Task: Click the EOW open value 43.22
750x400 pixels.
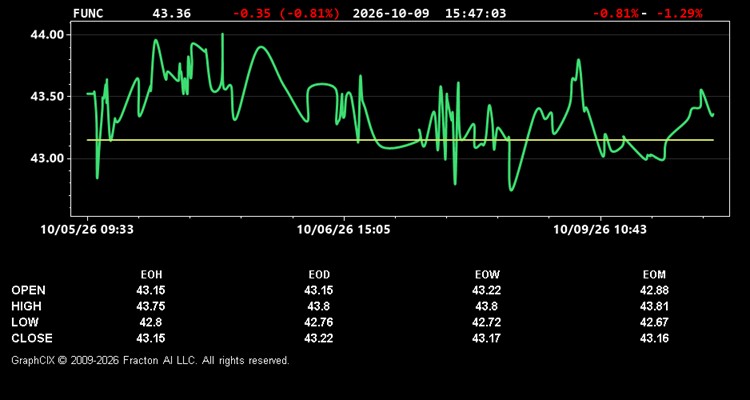Action: pyautogui.click(x=486, y=290)
